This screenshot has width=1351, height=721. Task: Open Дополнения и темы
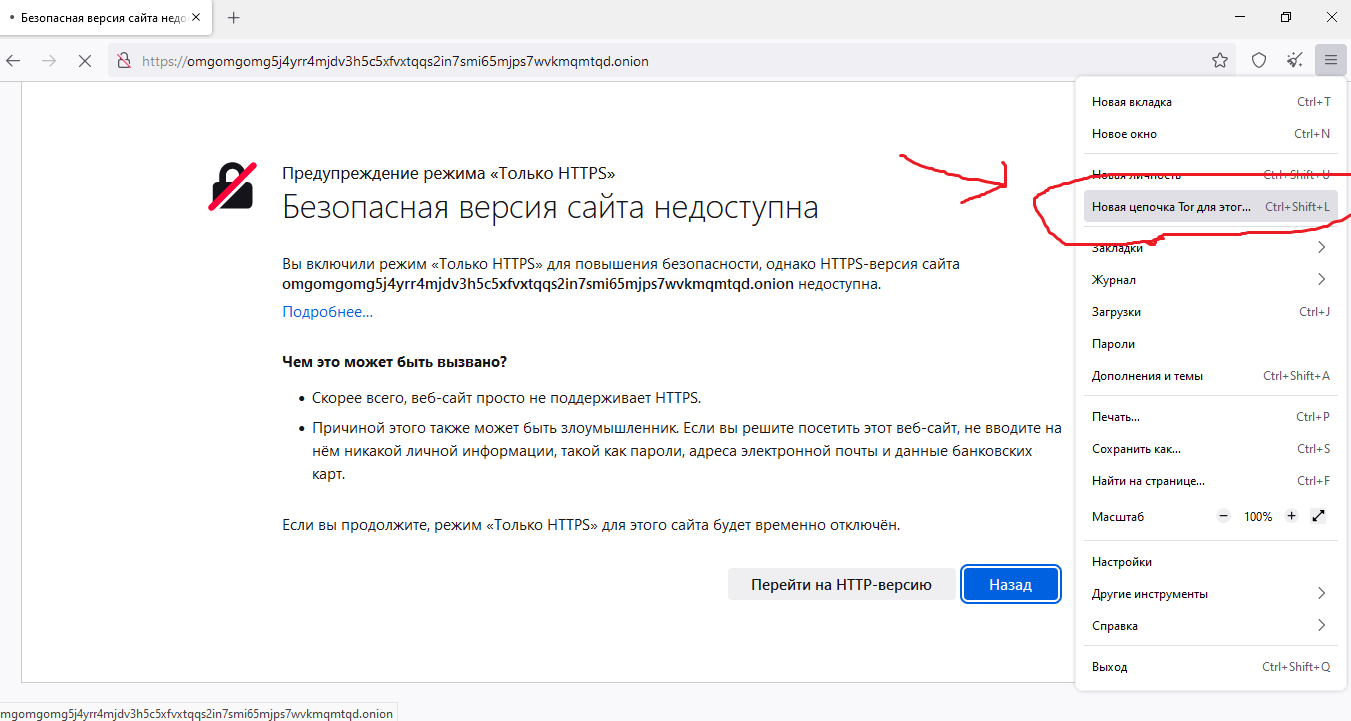point(1210,376)
